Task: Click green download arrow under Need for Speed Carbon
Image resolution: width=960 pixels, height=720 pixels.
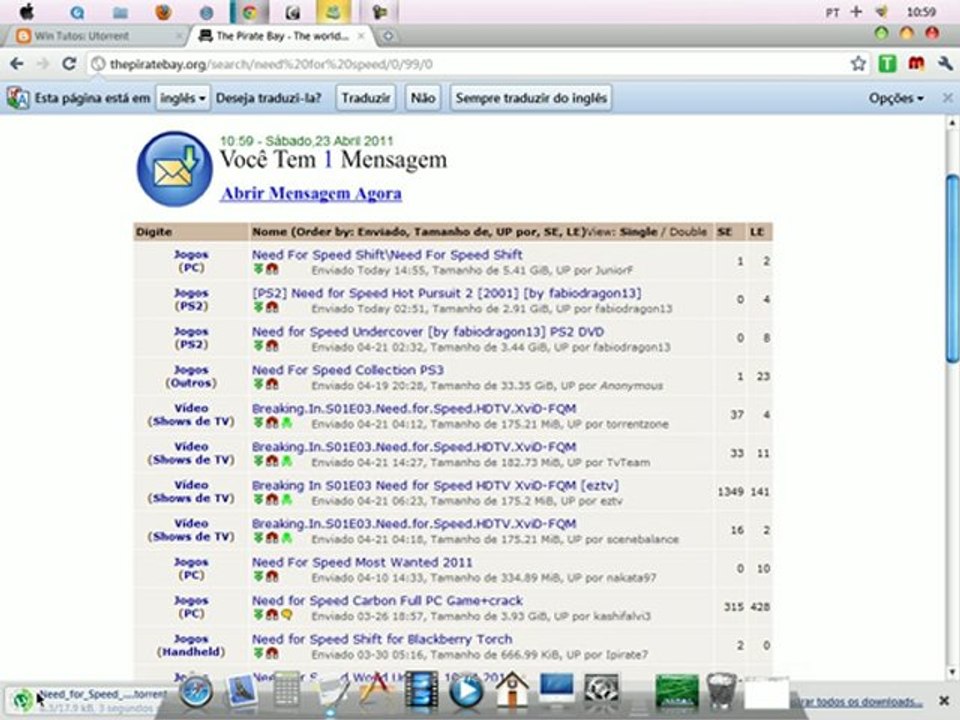Action: pyautogui.click(x=258, y=615)
